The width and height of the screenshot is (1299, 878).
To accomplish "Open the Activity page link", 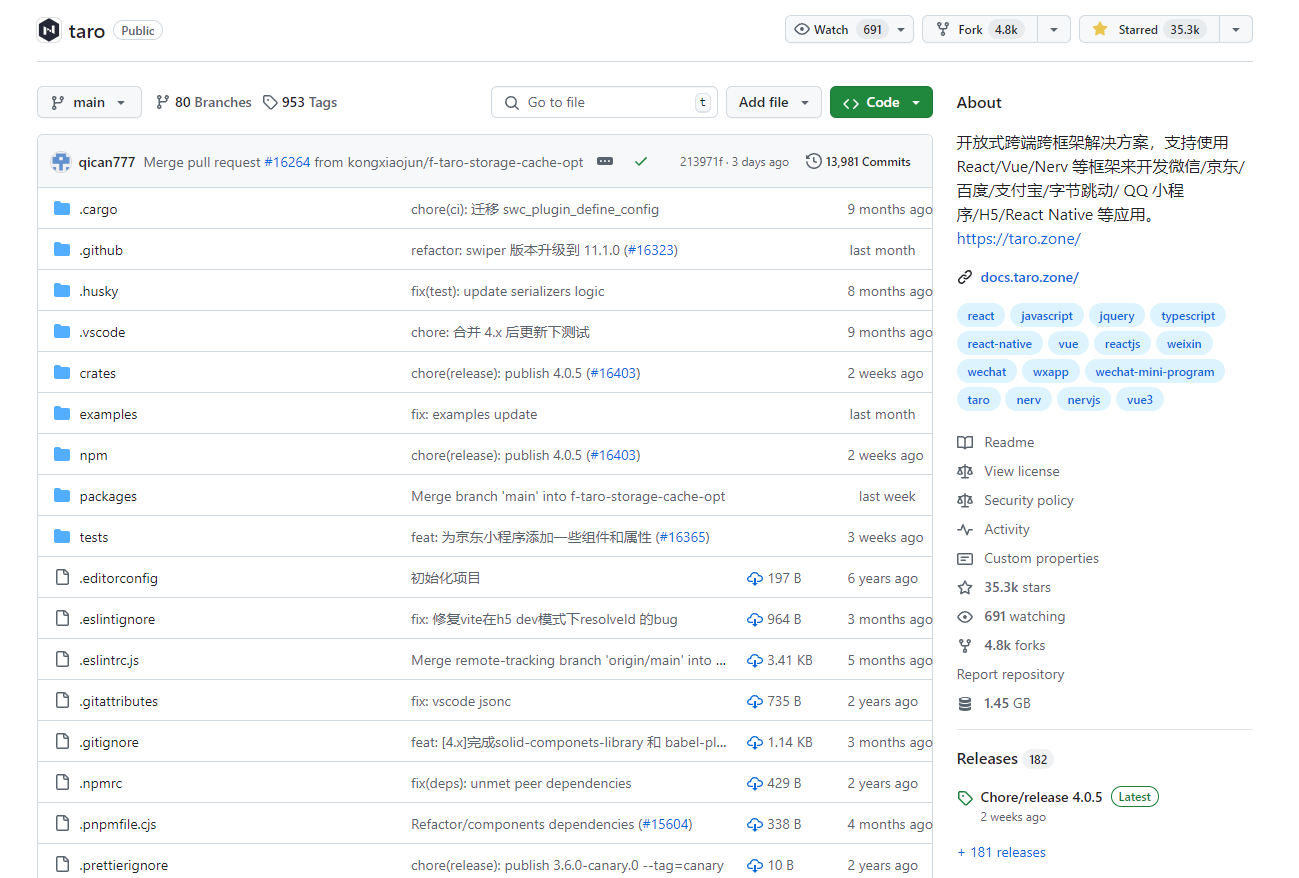I will point(1006,529).
